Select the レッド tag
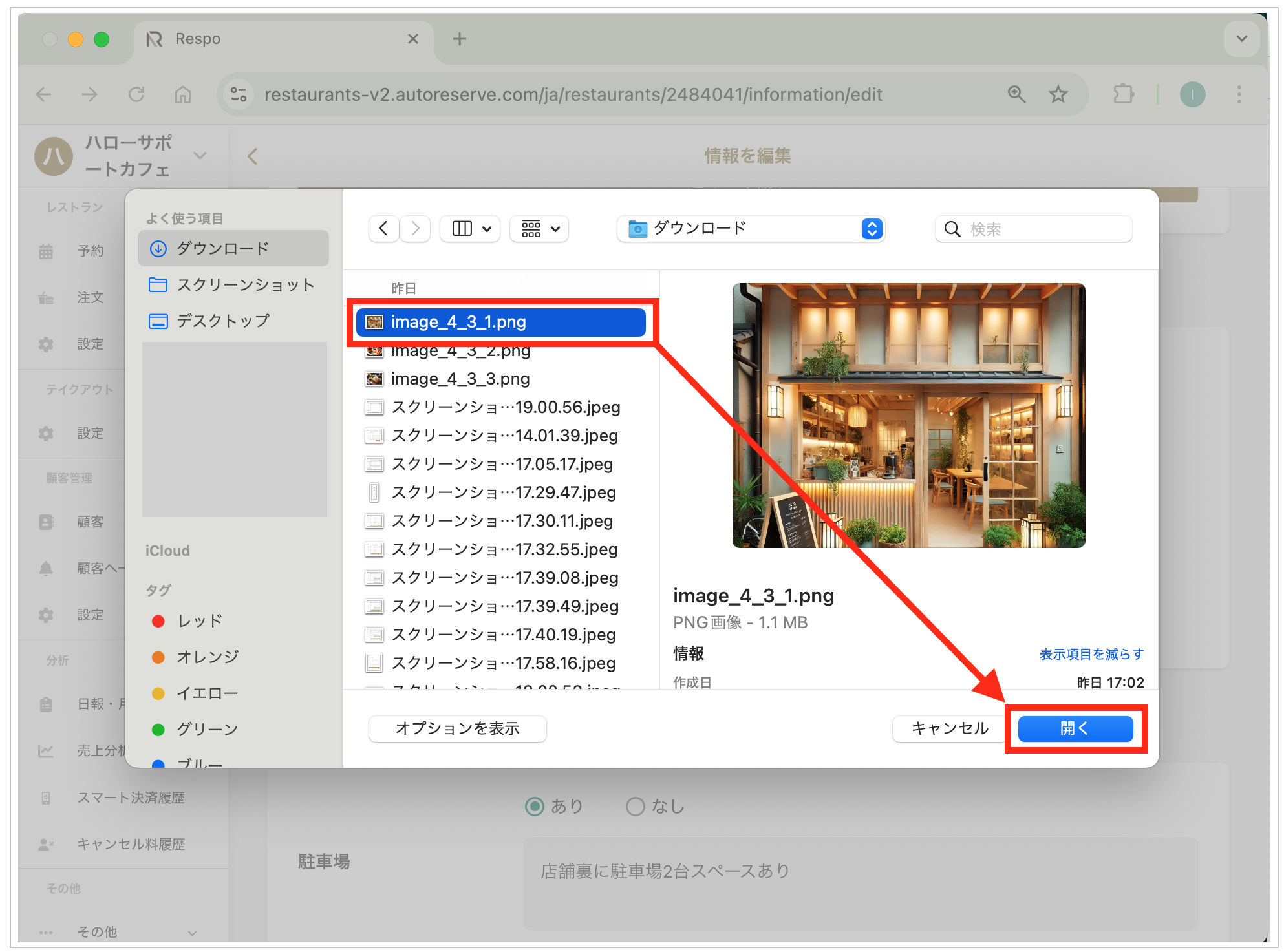 click(187, 621)
